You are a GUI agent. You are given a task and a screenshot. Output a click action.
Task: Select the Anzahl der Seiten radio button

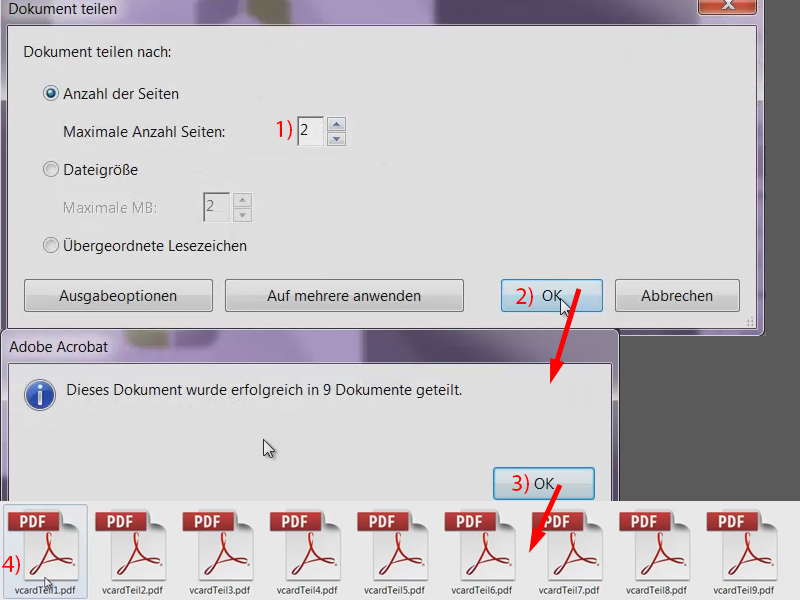tap(51, 94)
